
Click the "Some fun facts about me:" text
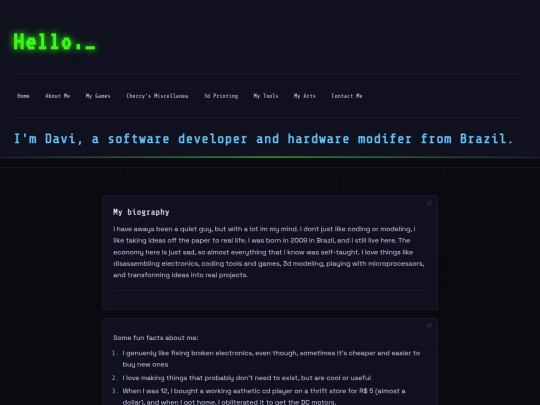156,338
